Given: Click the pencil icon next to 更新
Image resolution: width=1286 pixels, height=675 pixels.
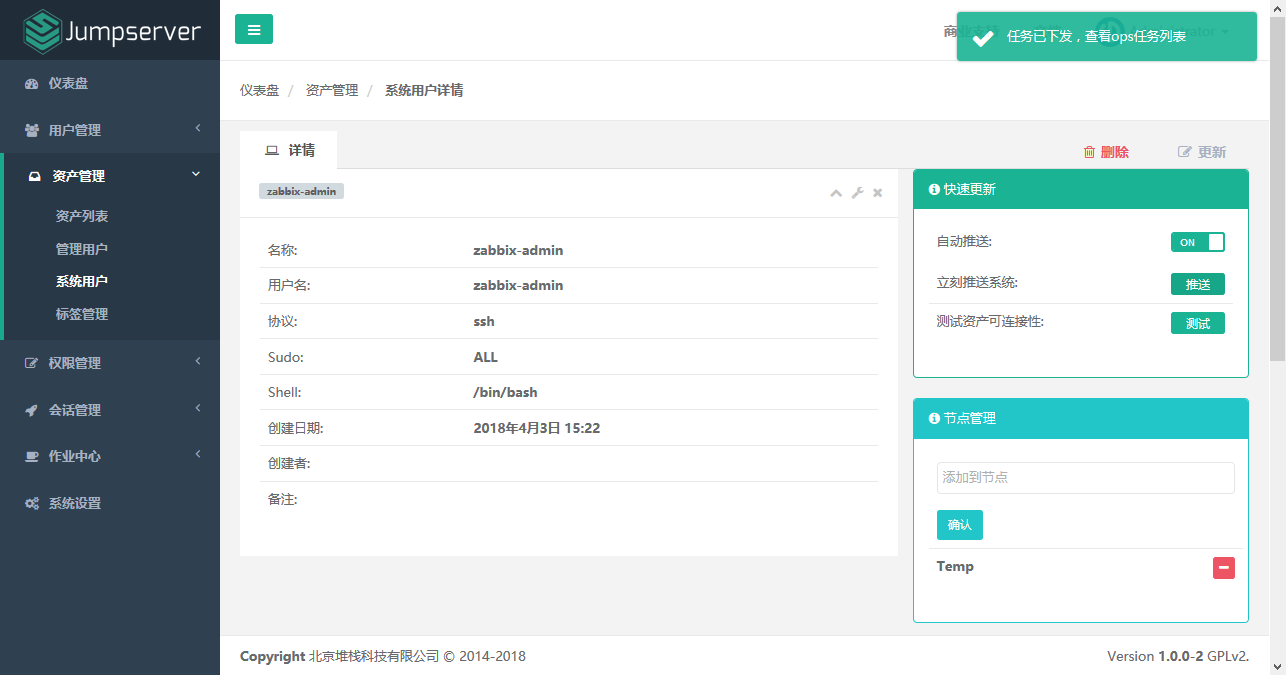Looking at the screenshot, I should pos(1185,152).
